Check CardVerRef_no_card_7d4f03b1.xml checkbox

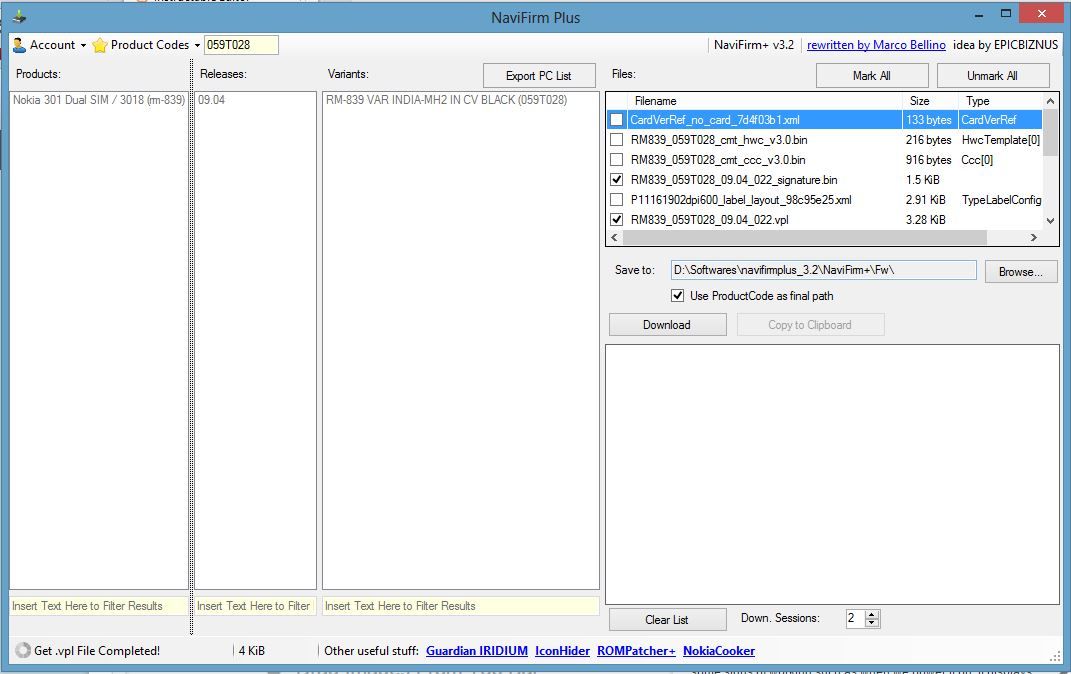point(616,120)
